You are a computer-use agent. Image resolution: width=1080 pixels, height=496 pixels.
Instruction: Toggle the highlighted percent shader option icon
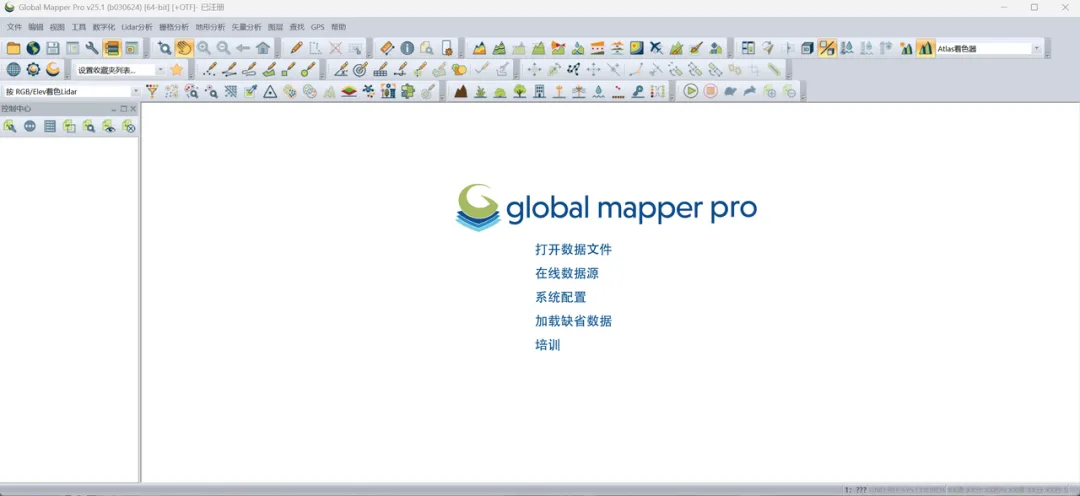827,48
